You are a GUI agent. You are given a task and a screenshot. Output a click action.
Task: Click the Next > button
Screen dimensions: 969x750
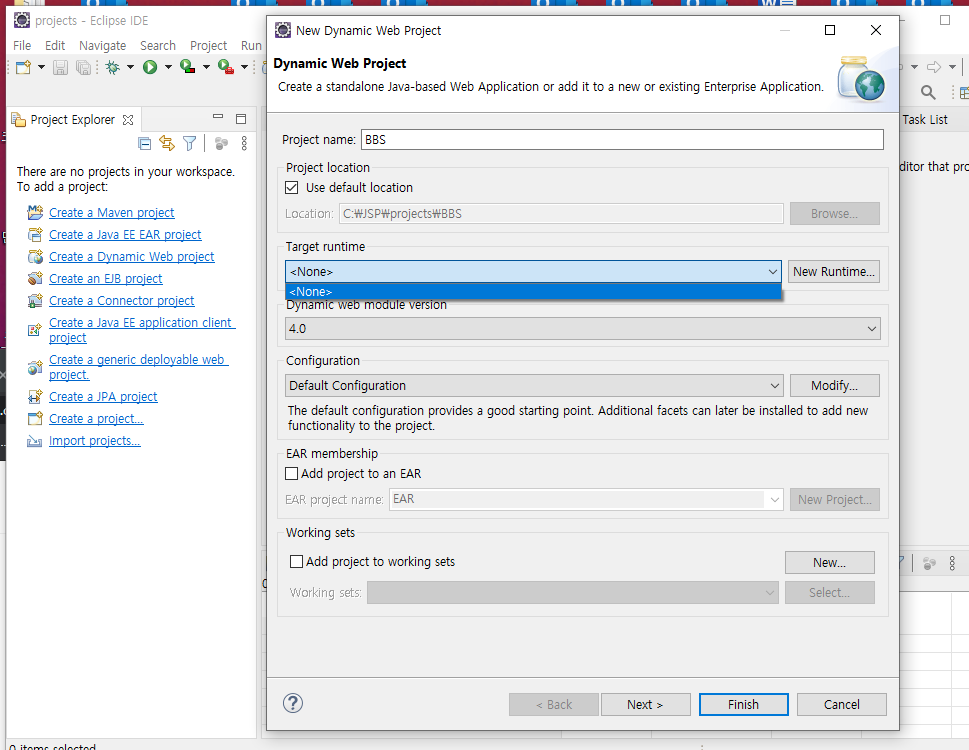pos(645,704)
